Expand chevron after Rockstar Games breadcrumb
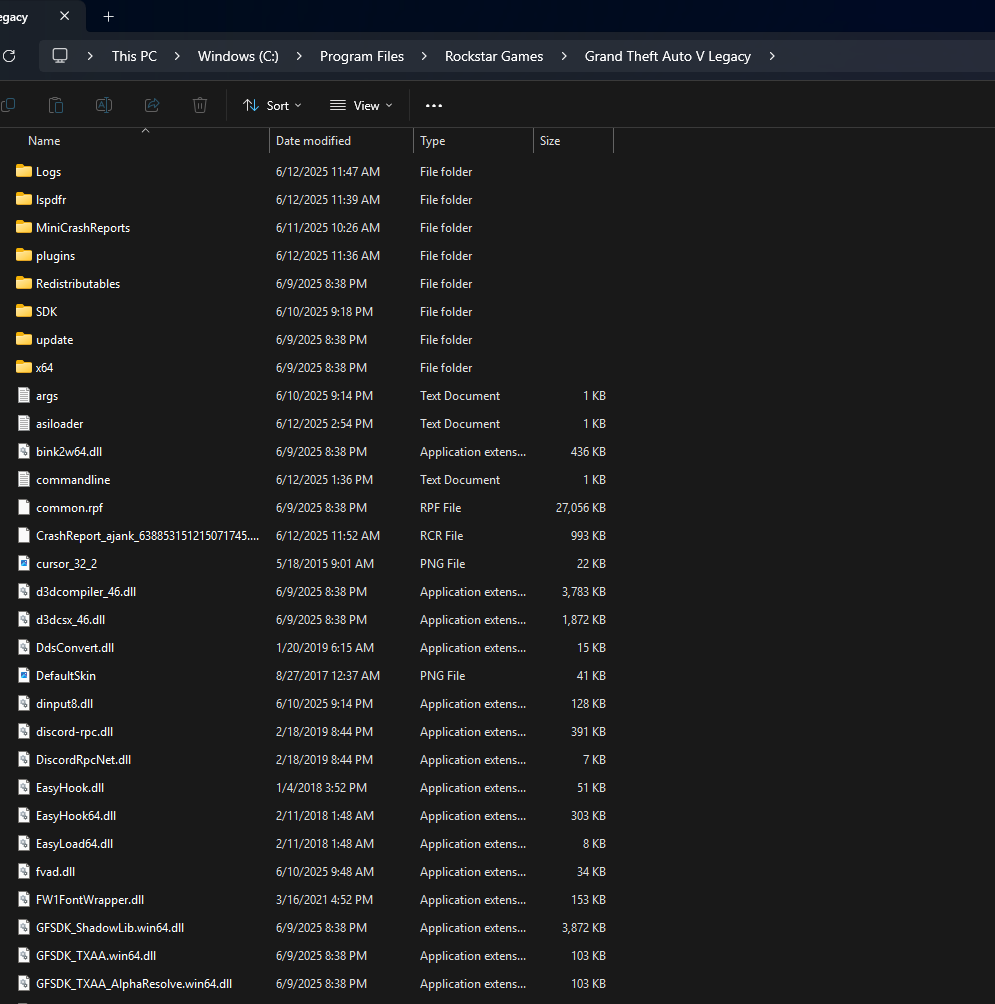This screenshot has width=995, height=1004. coord(564,56)
